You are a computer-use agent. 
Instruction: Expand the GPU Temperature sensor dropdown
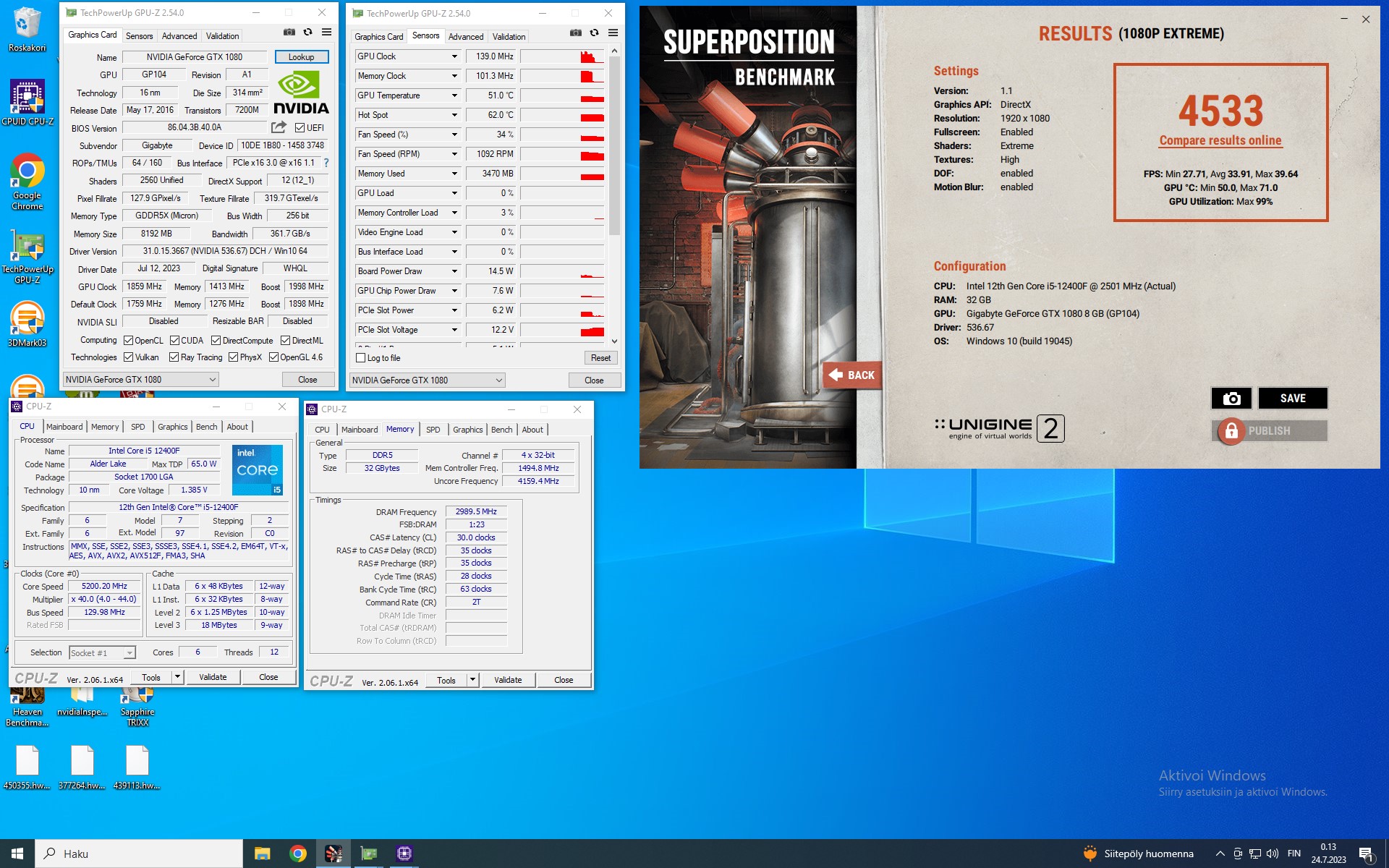[x=454, y=95]
